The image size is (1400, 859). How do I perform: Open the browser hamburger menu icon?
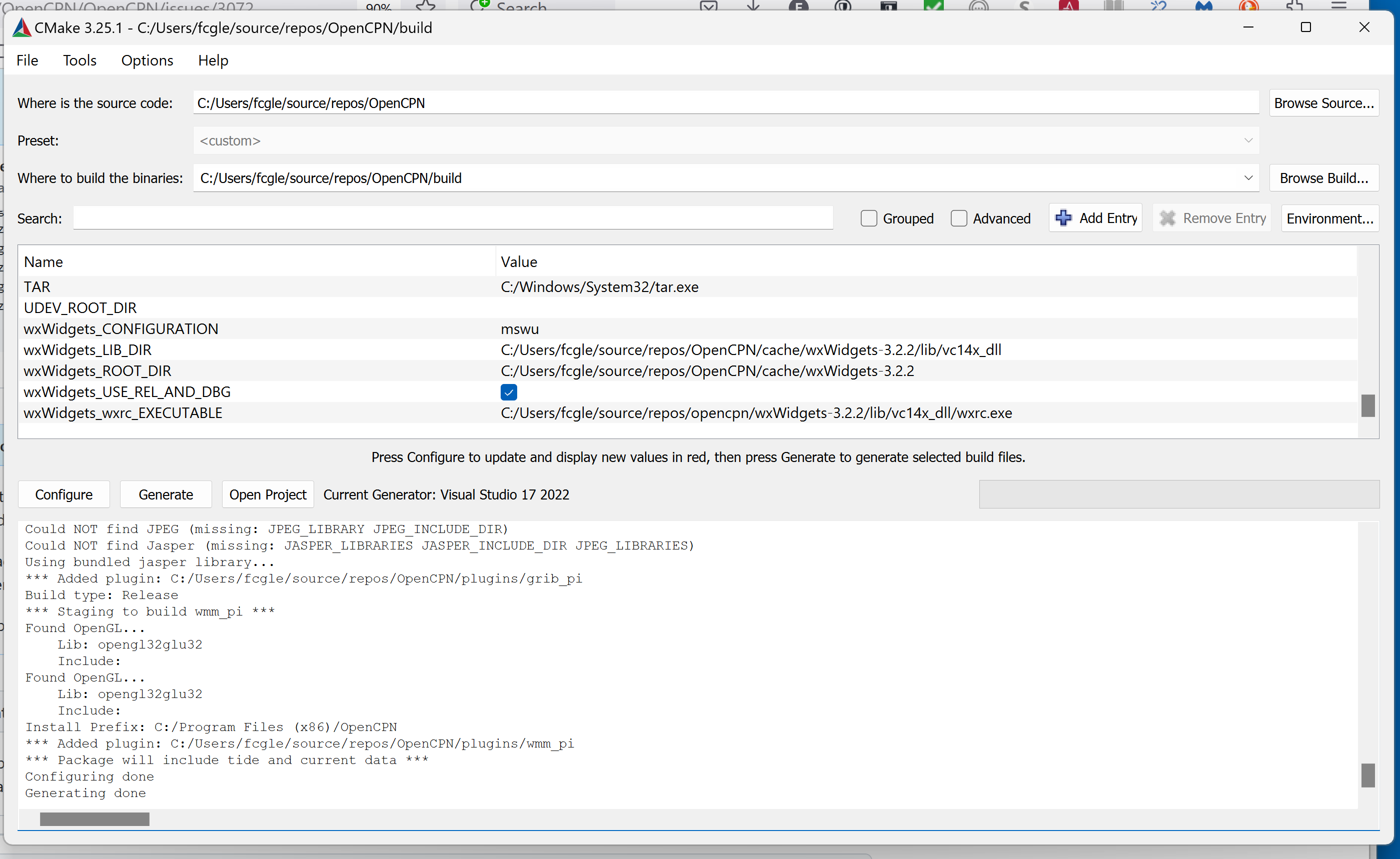click(1339, 6)
